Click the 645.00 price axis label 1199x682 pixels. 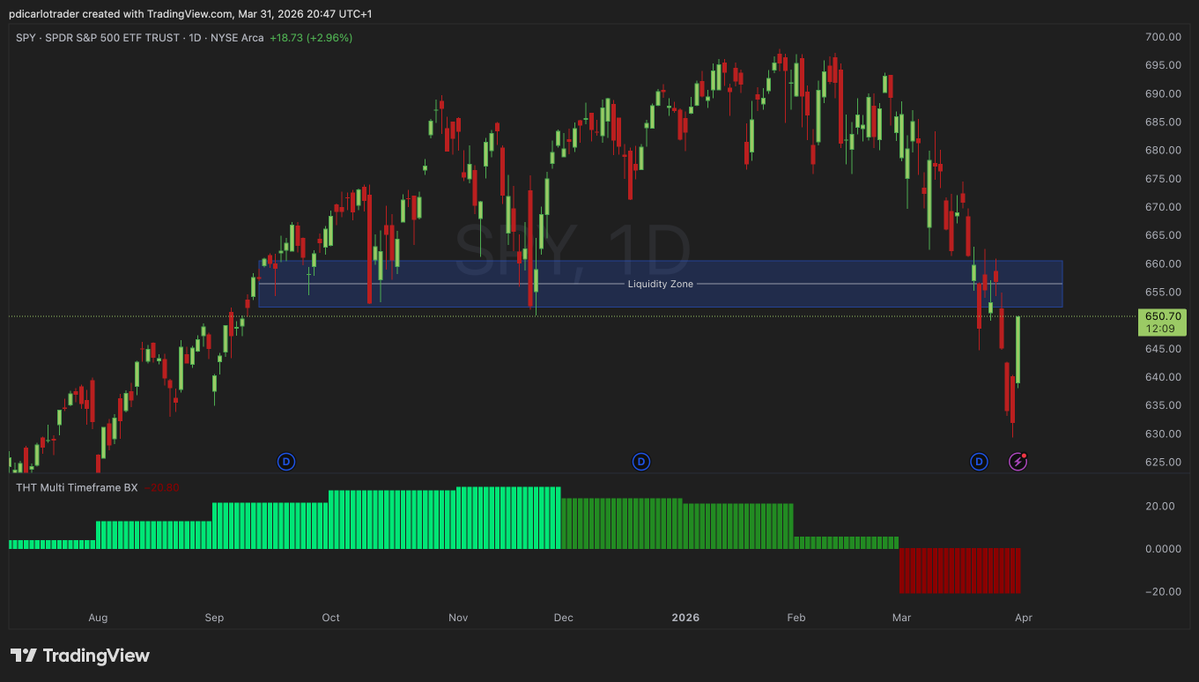(1162, 349)
